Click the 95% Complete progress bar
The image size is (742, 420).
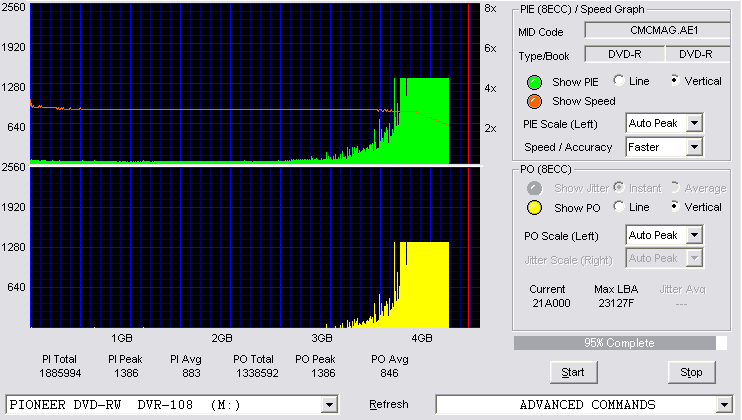pyautogui.click(x=620, y=343)
